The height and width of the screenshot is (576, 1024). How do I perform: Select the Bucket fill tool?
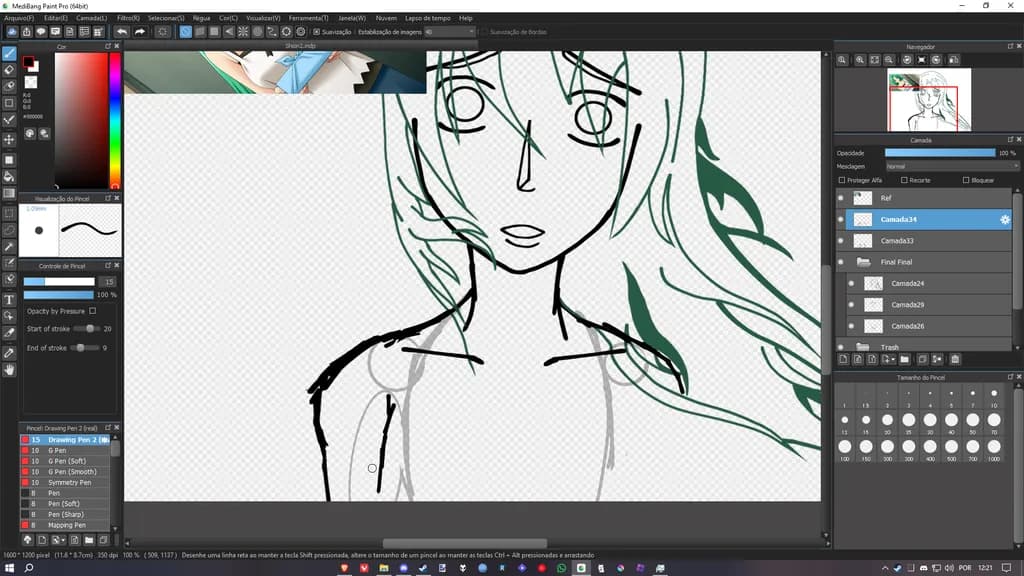coord(9,176)
